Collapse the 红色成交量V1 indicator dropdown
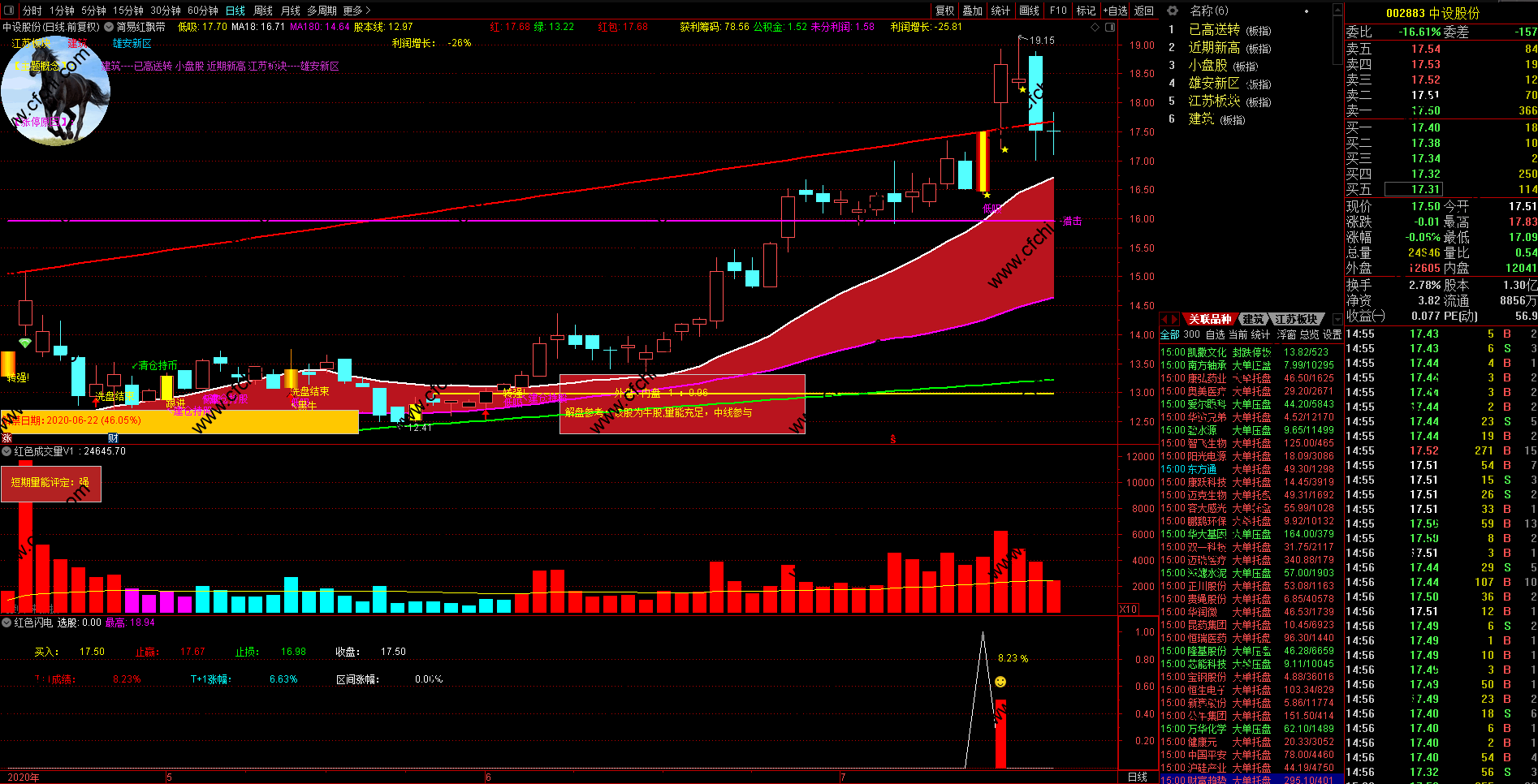The width and height of the screenshot is (1538, 784). pos(6,451)
